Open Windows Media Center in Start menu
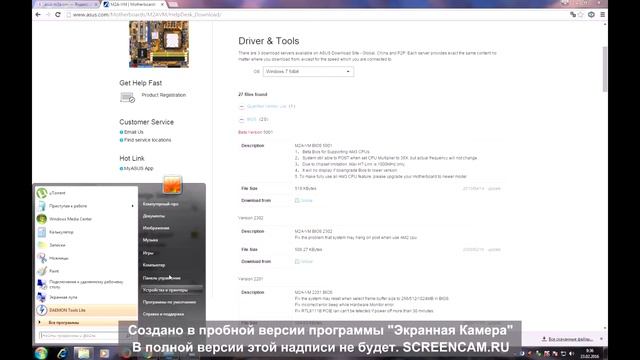640x360 pixels. [86, 219]
